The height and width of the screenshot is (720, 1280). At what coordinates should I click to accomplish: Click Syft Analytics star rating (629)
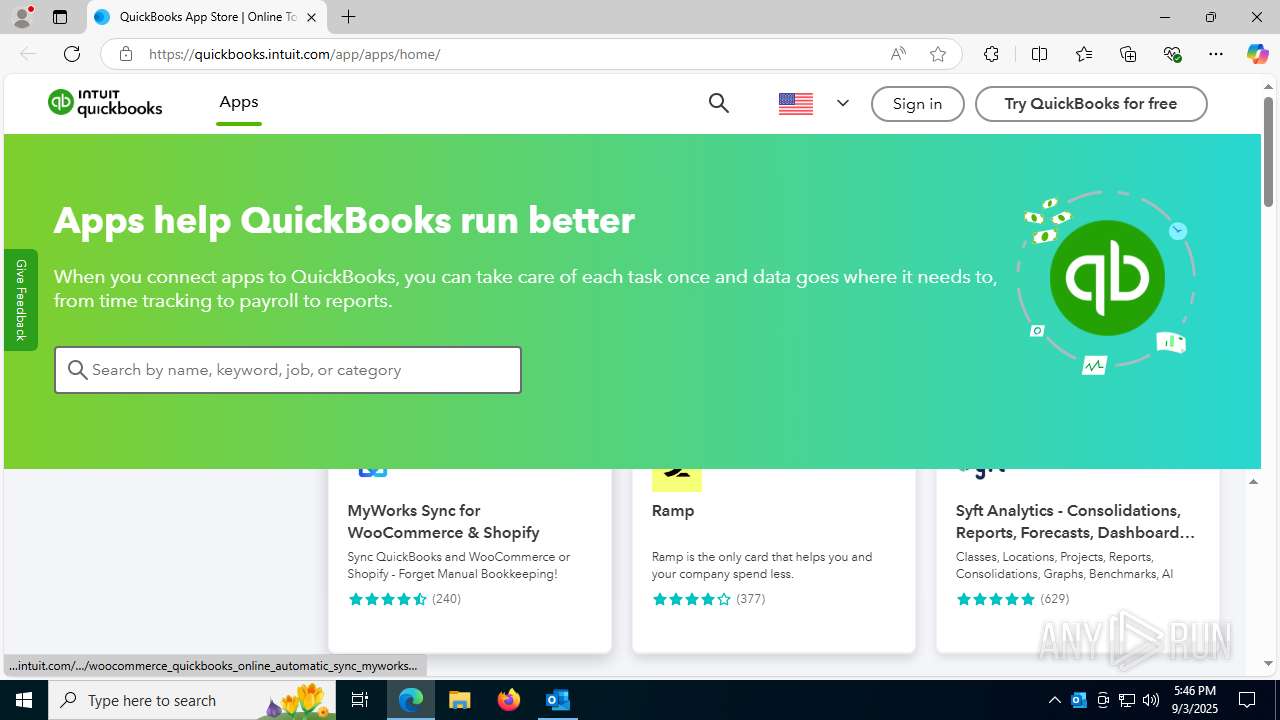pos(1012,599)
